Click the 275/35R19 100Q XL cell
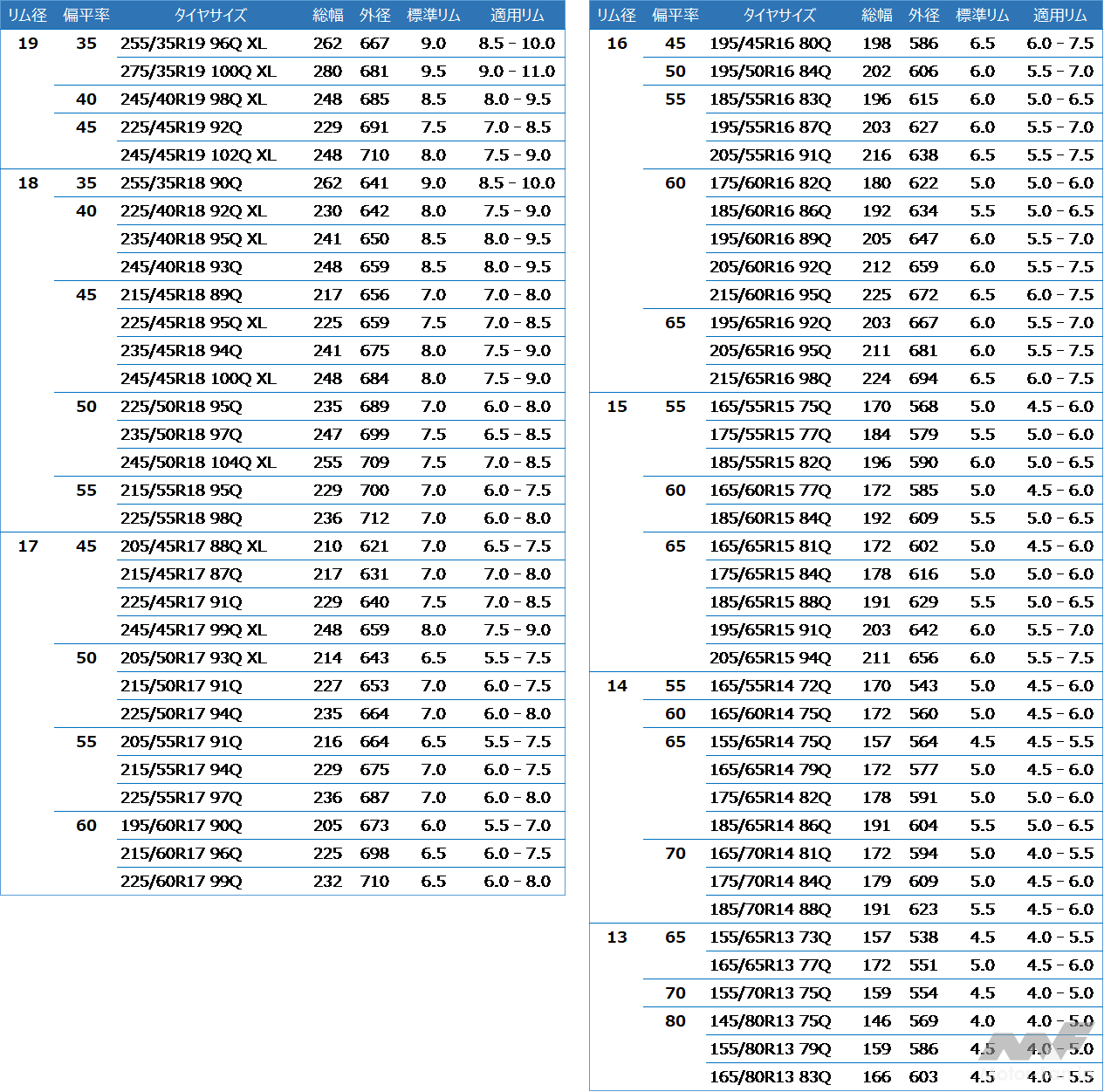This screenshot has height=1092, width=1104. coord(198,71)
